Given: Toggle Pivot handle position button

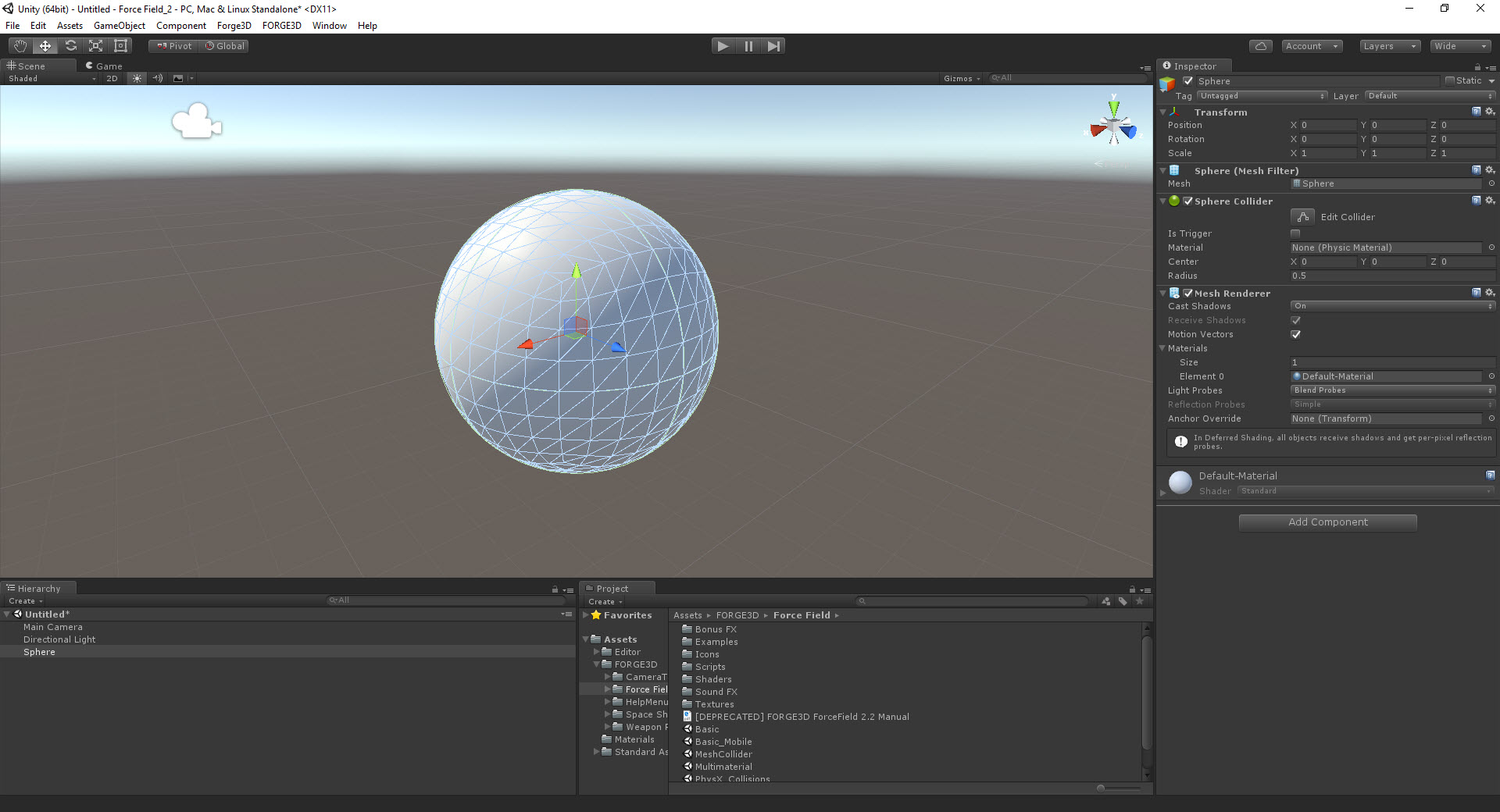Looking at the screenshot, I should [174, 46].
